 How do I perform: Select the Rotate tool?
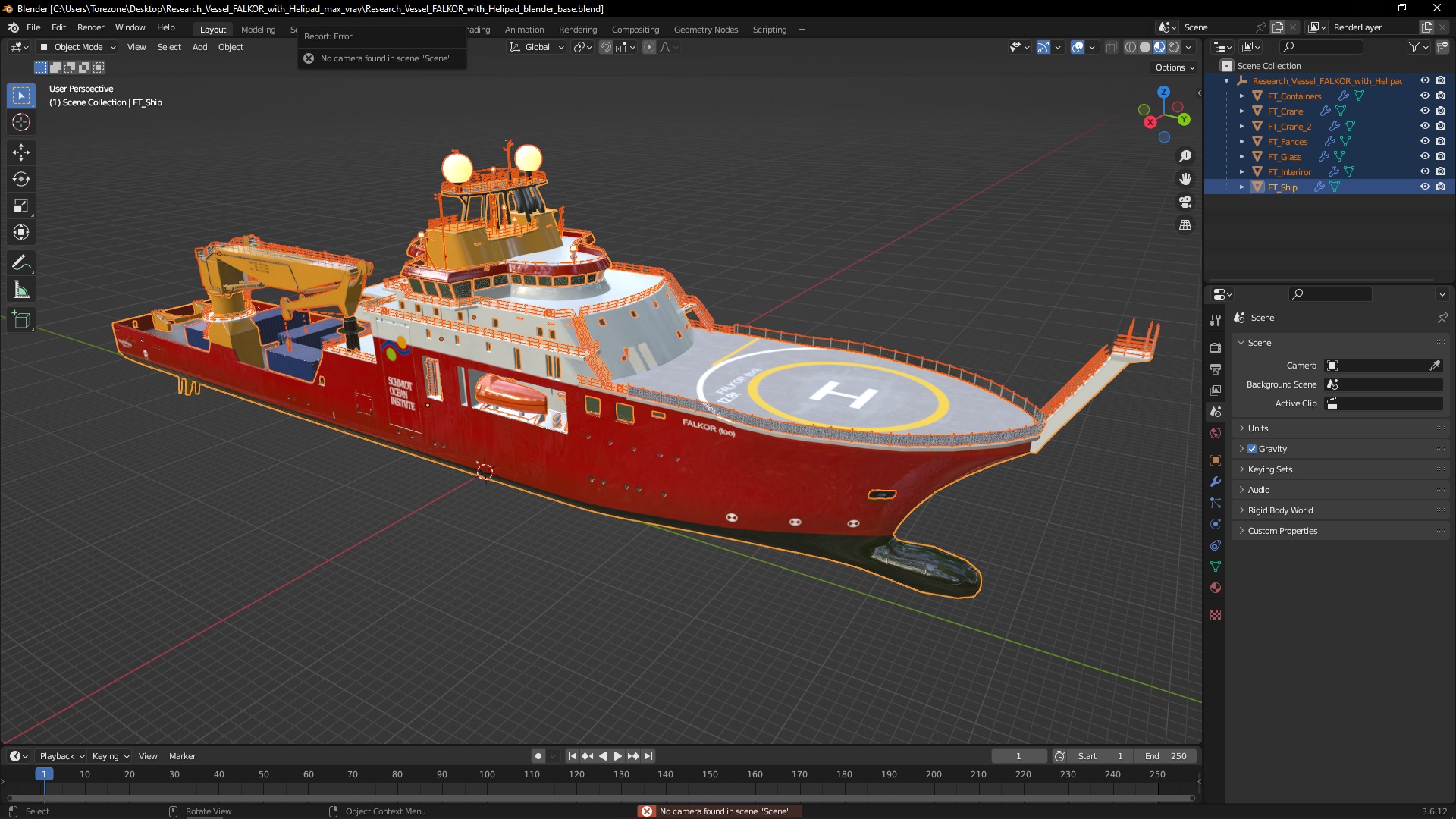(21, 179)
